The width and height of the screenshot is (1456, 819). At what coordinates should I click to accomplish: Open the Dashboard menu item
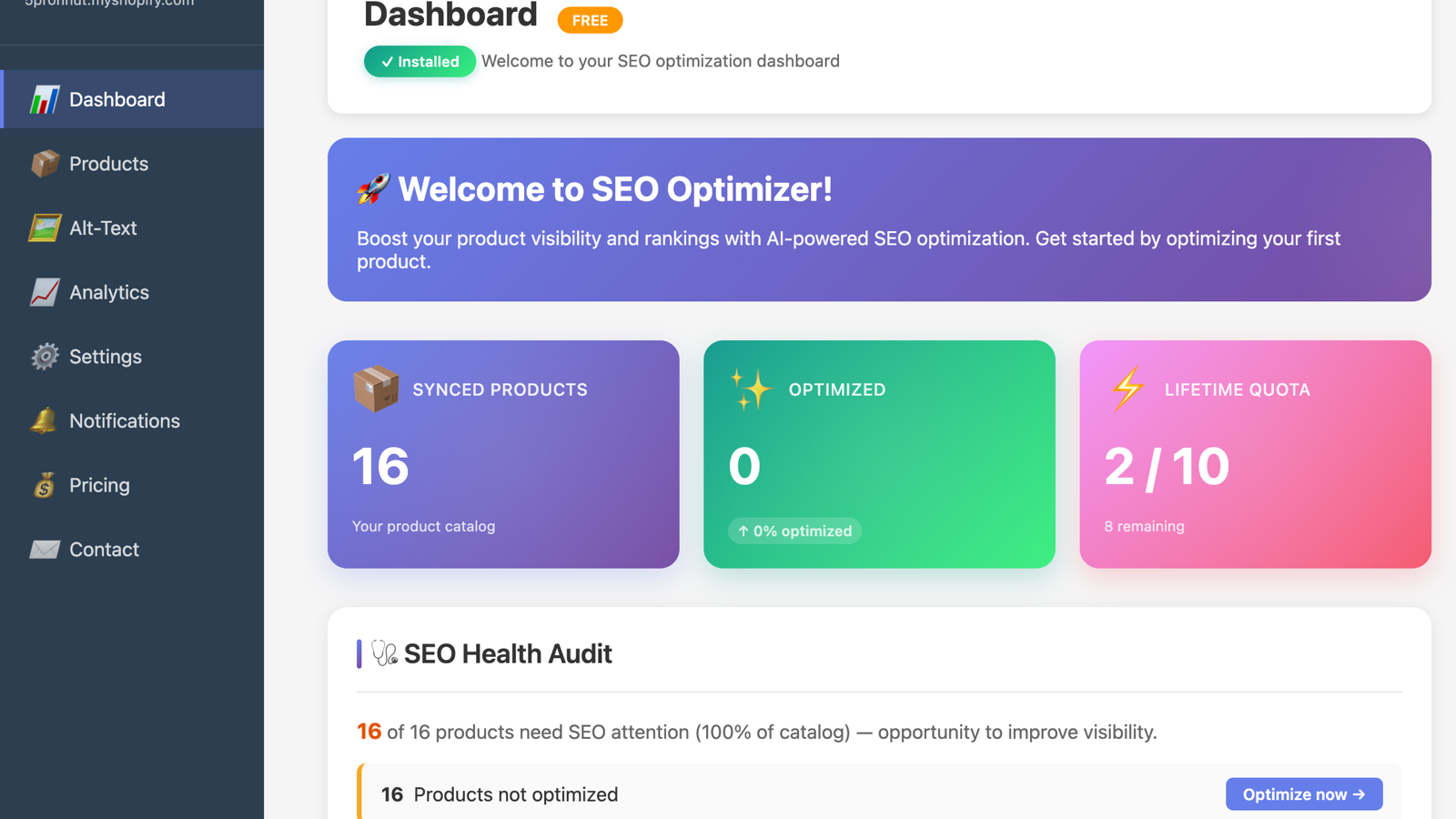132,99
